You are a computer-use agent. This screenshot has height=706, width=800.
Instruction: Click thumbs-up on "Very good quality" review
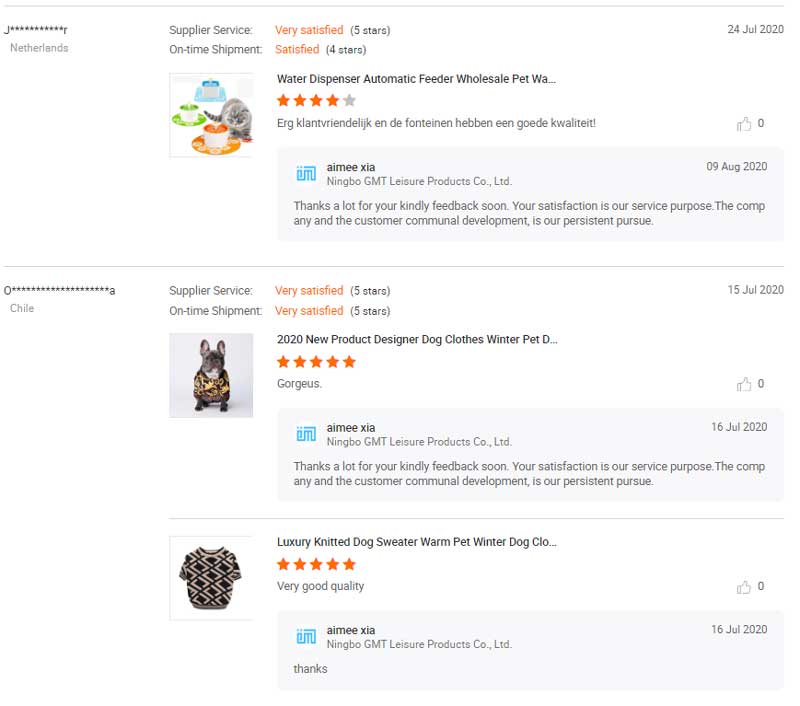tap(744, 587)
